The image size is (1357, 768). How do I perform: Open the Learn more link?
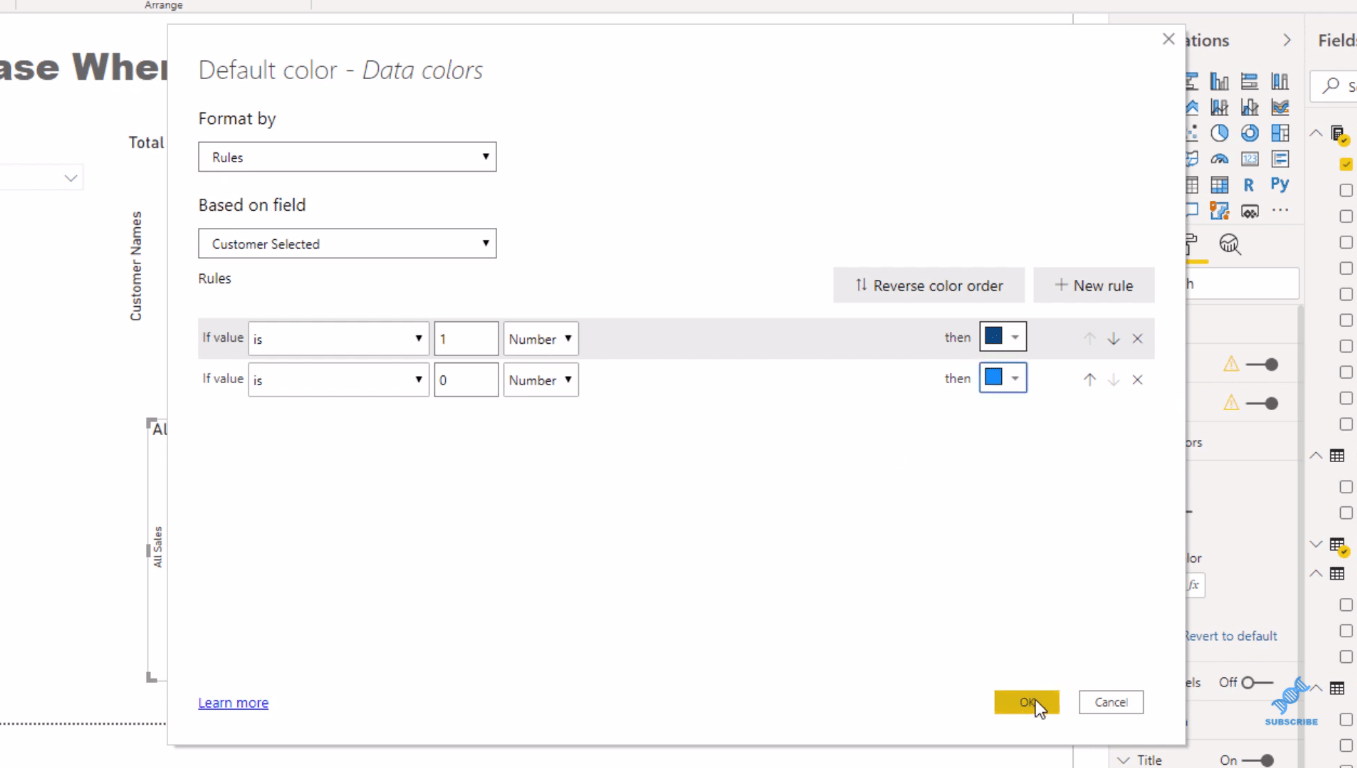[233, 703]
